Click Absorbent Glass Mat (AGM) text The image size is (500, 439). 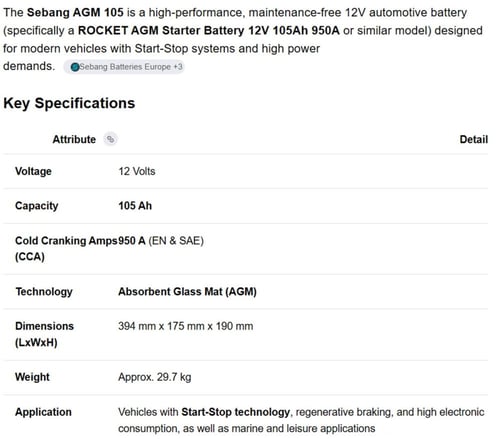click(187, 292)
